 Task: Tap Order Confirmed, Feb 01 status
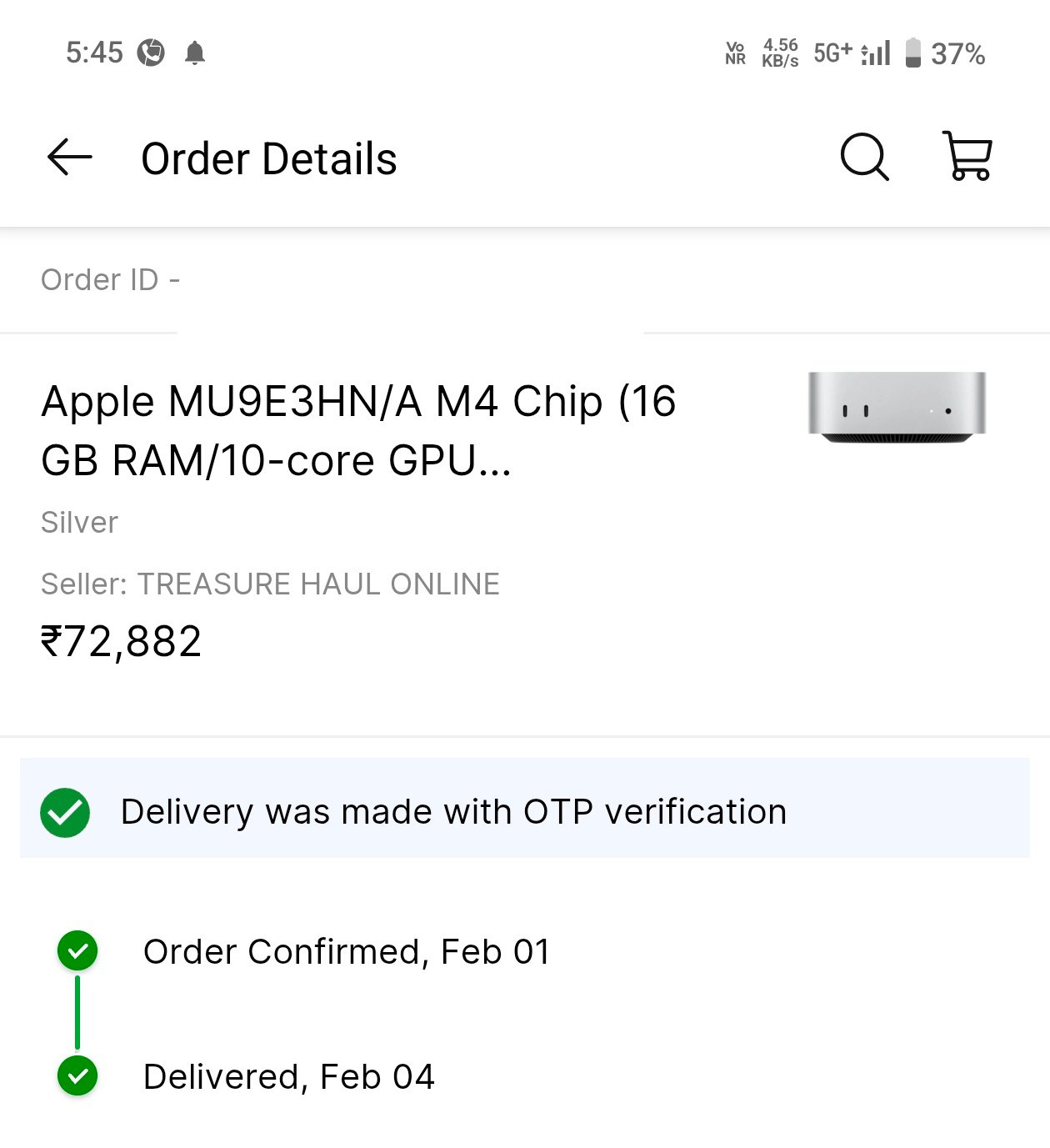[347, 951]
